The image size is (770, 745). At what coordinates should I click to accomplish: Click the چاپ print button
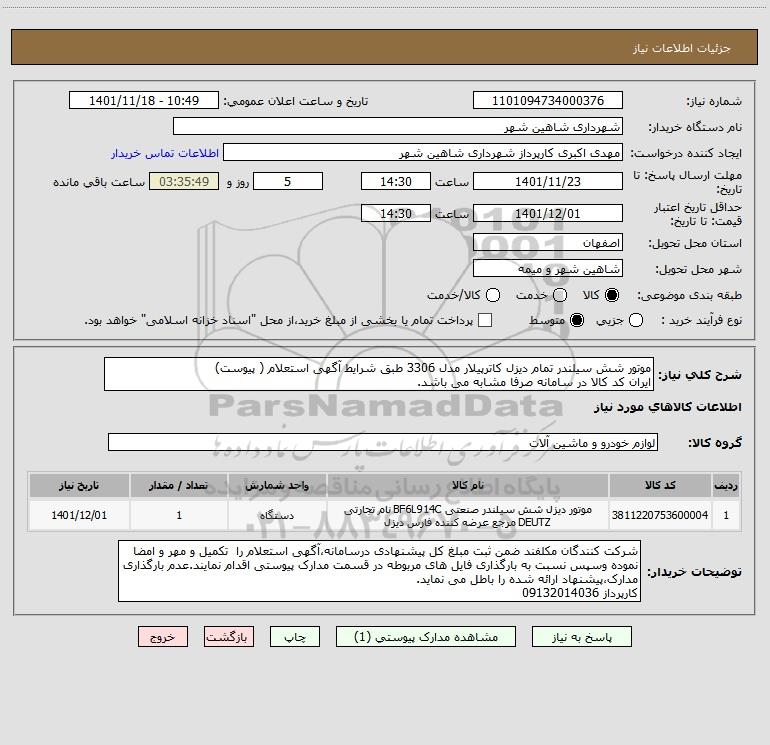point(295,636)
